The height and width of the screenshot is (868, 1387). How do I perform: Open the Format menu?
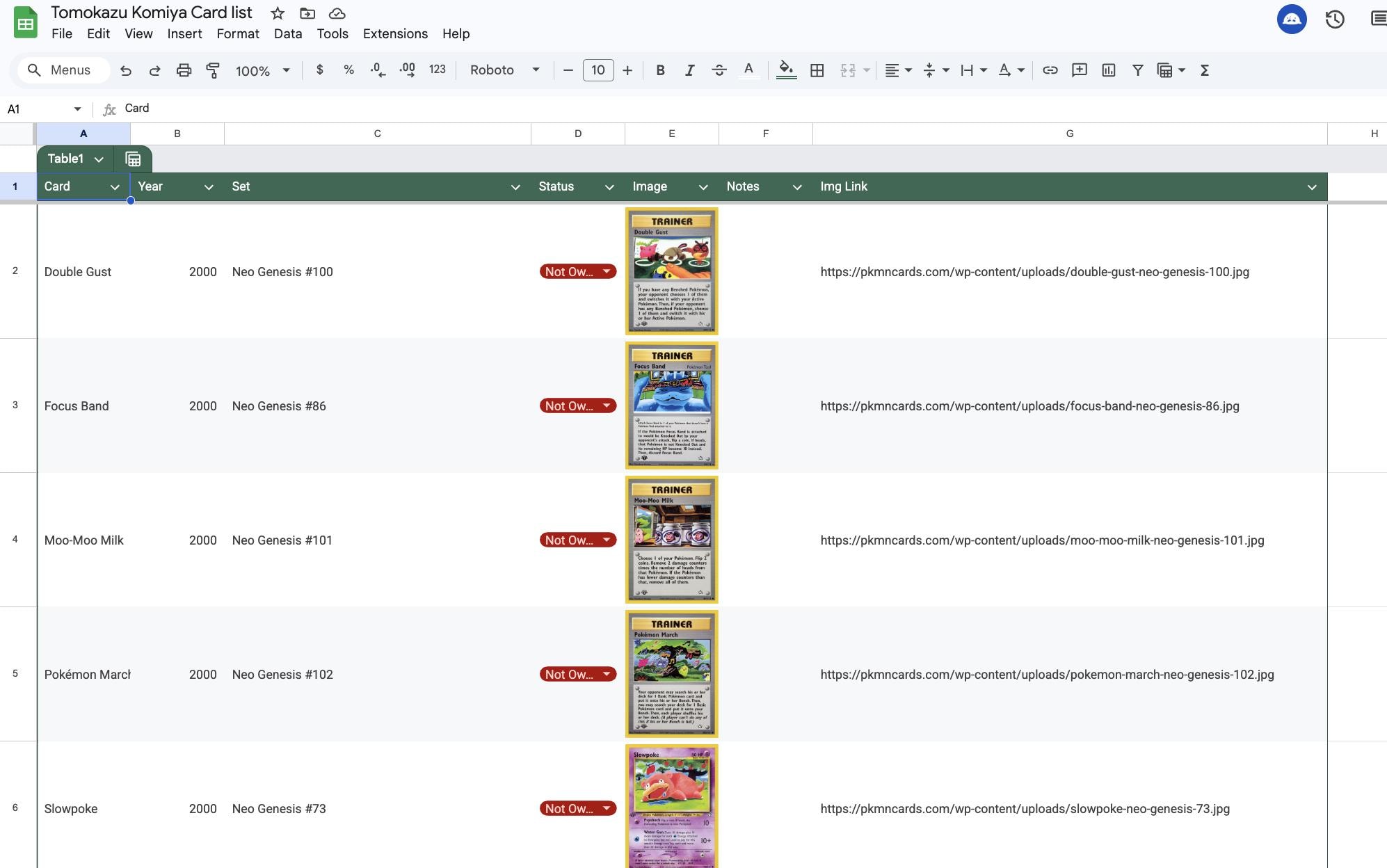pyautogui.click(x=238, y=33)
